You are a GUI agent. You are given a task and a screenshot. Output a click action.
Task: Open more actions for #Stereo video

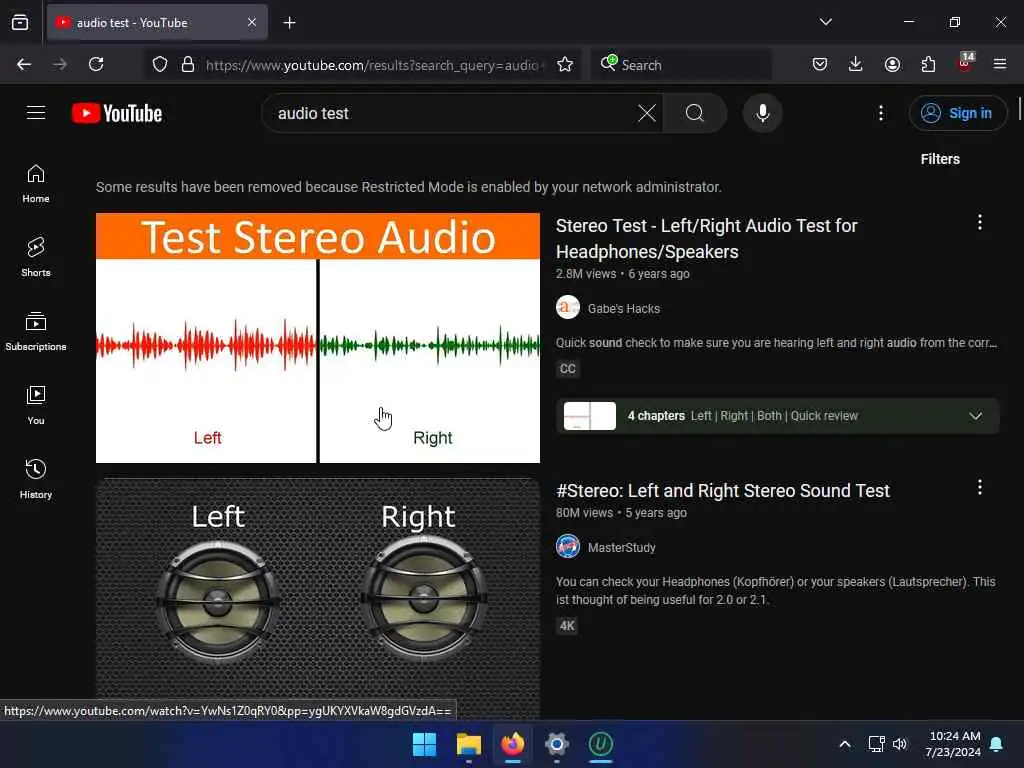click(x=980, y=487)
